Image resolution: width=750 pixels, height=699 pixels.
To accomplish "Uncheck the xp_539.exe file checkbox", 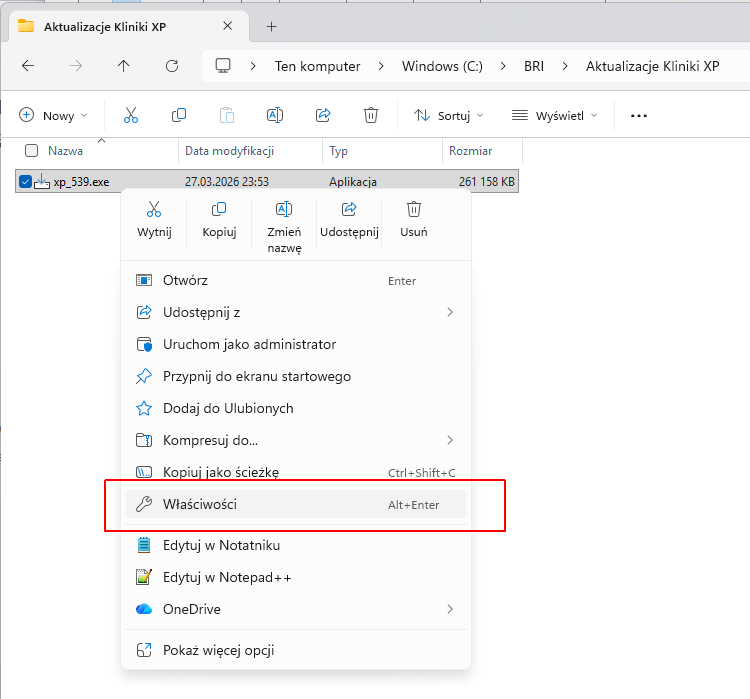I will coord(26,182).
